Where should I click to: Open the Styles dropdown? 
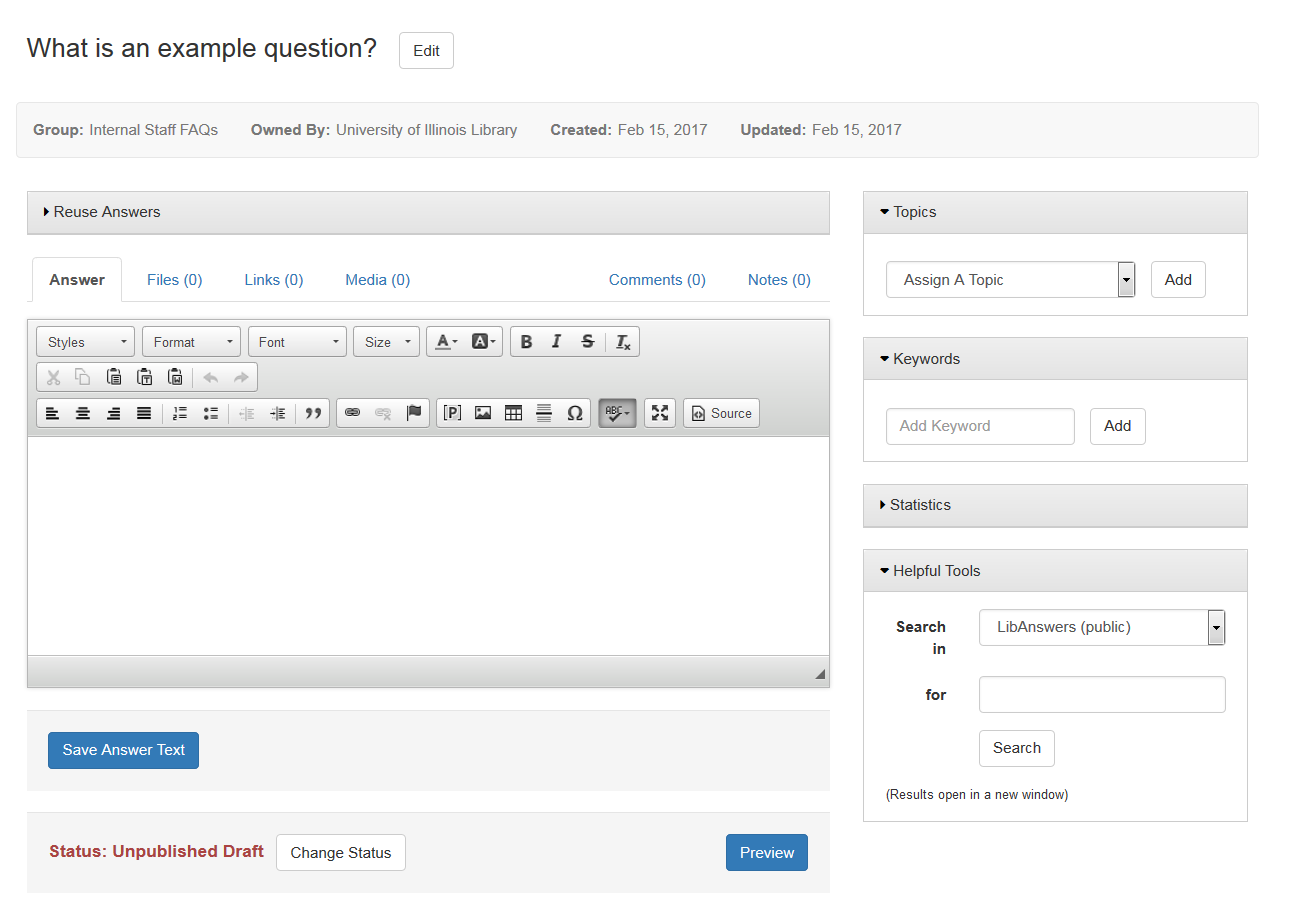85,342
